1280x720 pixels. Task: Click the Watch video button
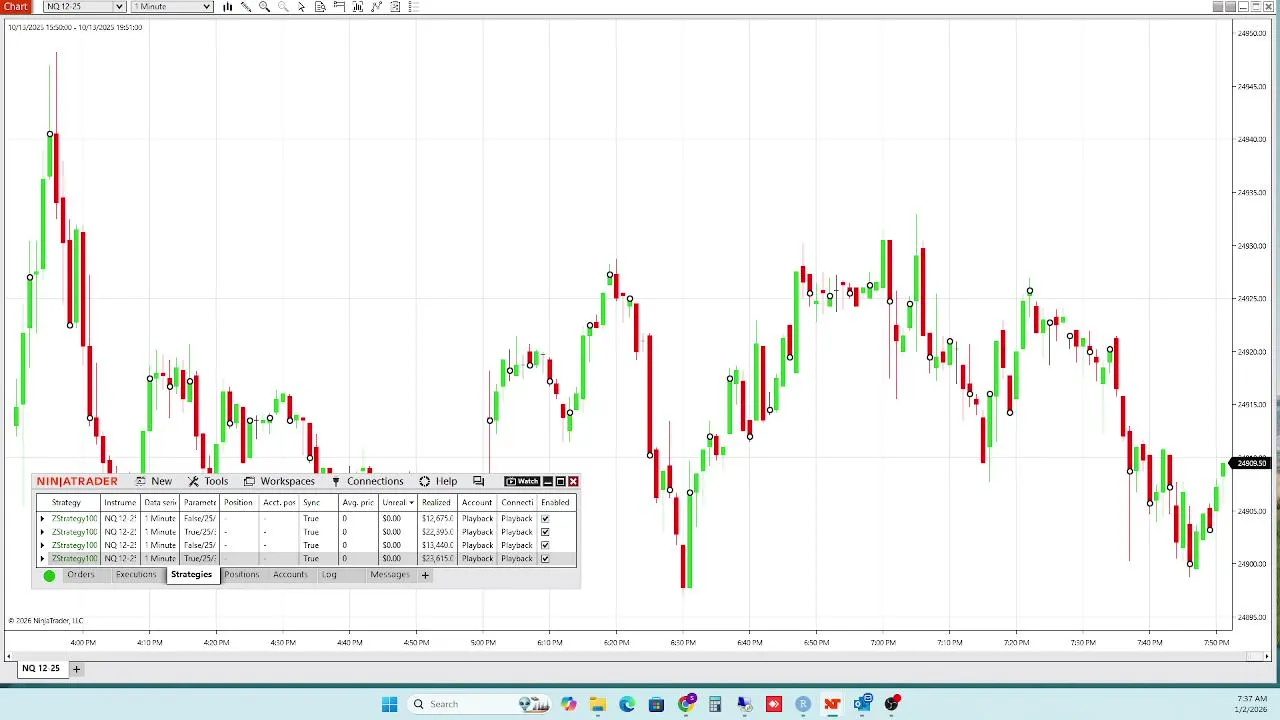522,482
